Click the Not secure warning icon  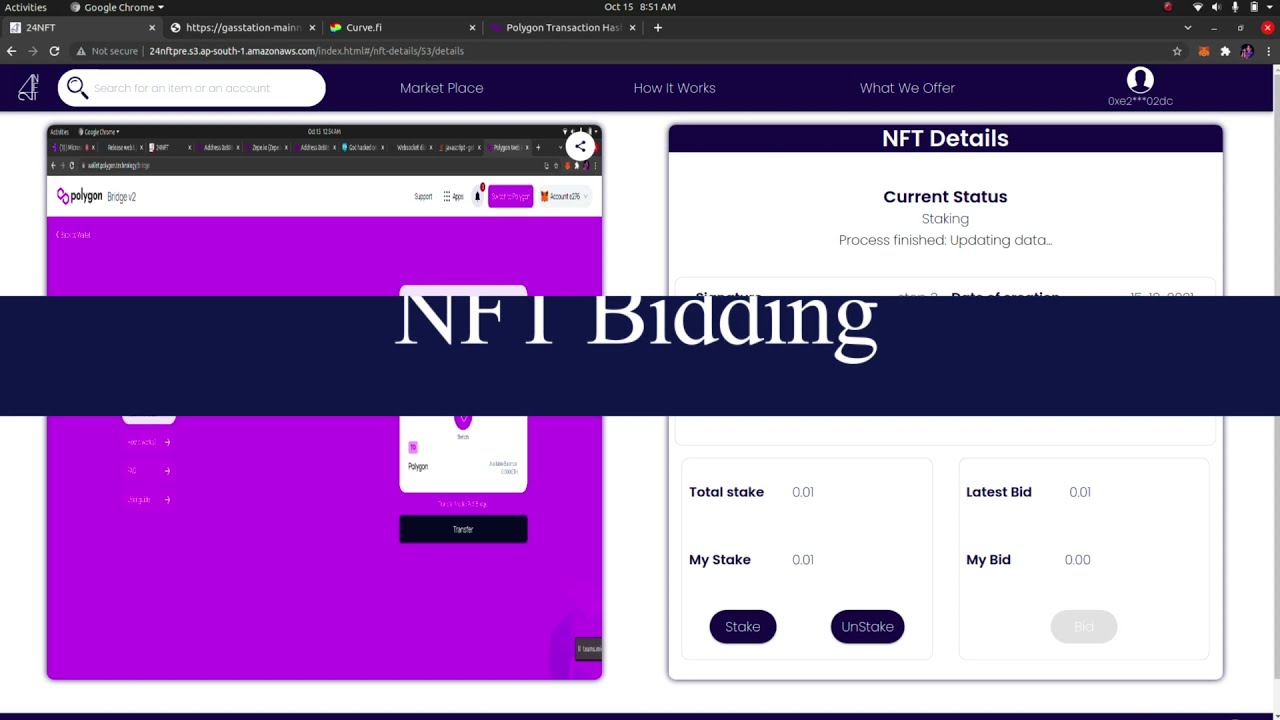coord(81,51)
